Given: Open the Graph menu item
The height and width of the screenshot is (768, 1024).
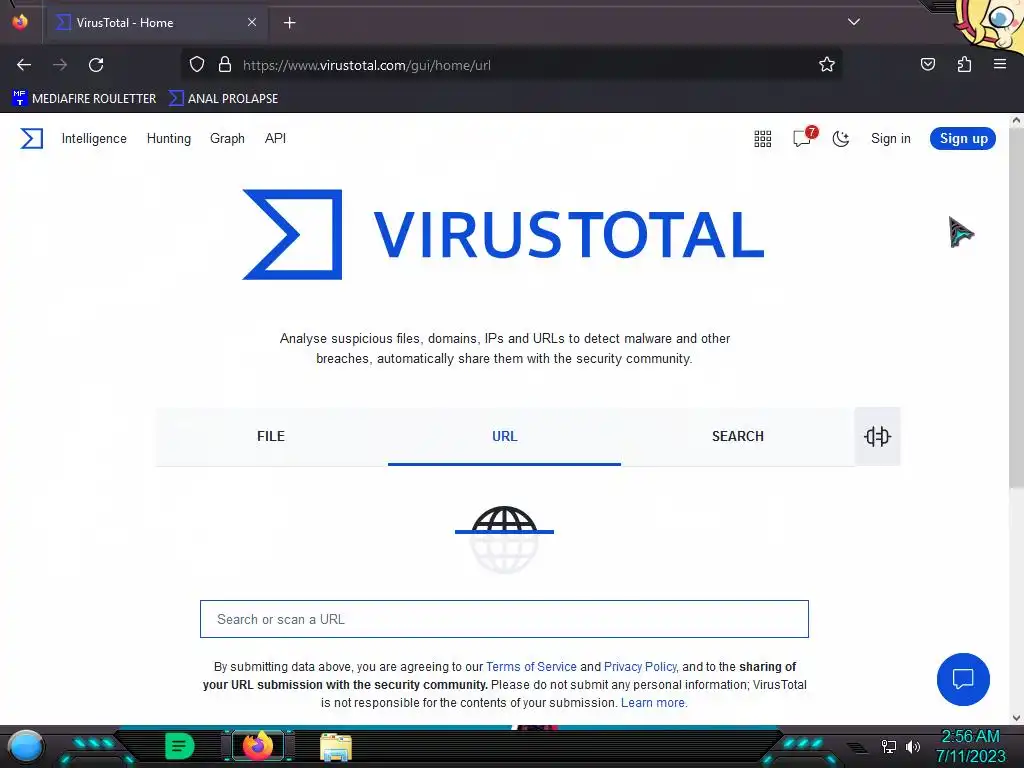Looking at the screenshot, I should point(227,138).
